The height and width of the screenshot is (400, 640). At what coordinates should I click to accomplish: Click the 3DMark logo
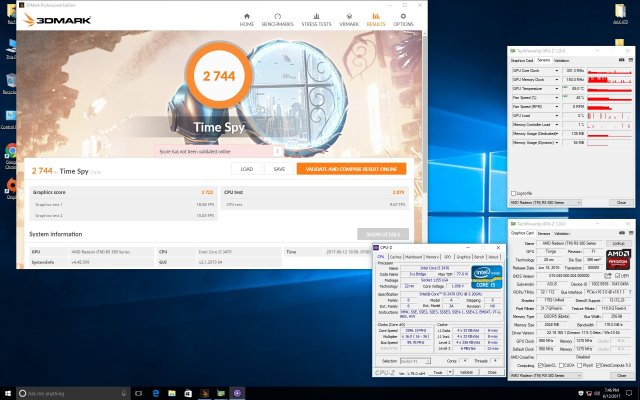pyautogui.click(x=57, y=20)
